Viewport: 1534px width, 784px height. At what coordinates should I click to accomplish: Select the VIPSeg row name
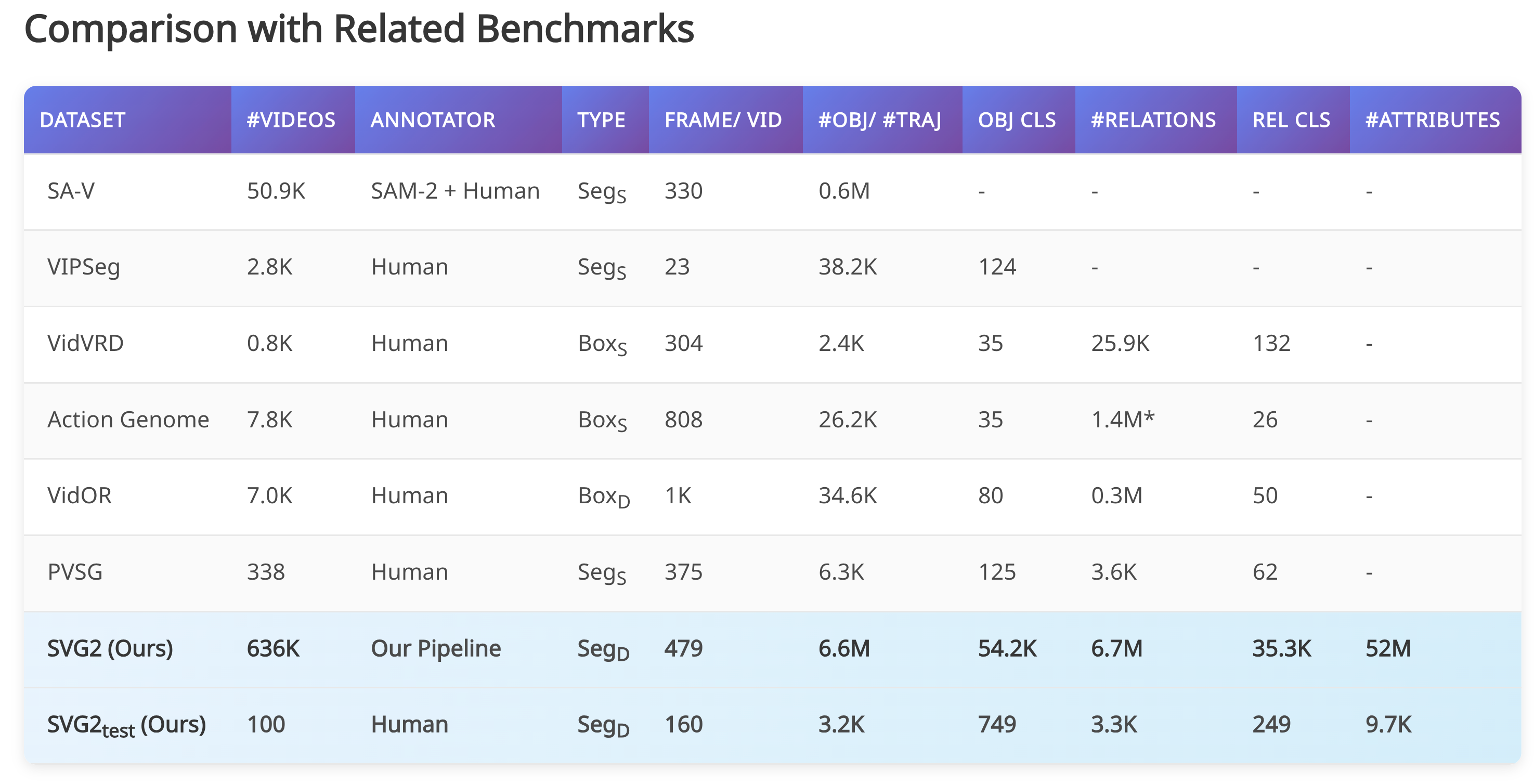(83, 267)
